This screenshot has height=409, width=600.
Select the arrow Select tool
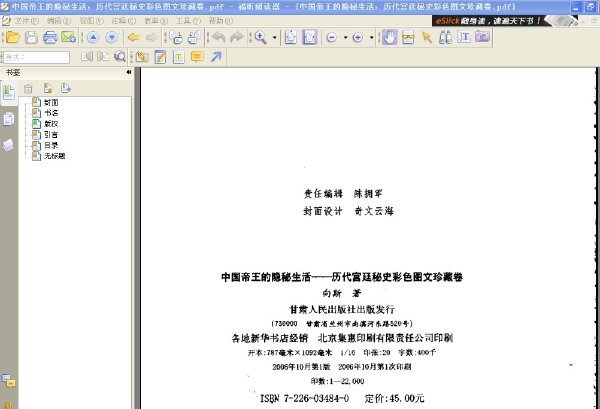(427, 37)
